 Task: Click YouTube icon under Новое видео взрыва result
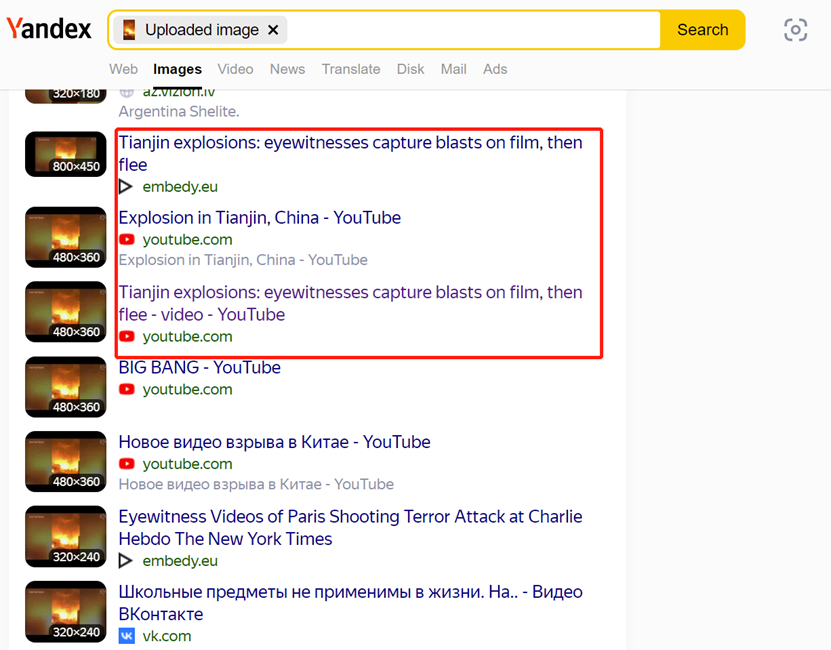(127, 464)
